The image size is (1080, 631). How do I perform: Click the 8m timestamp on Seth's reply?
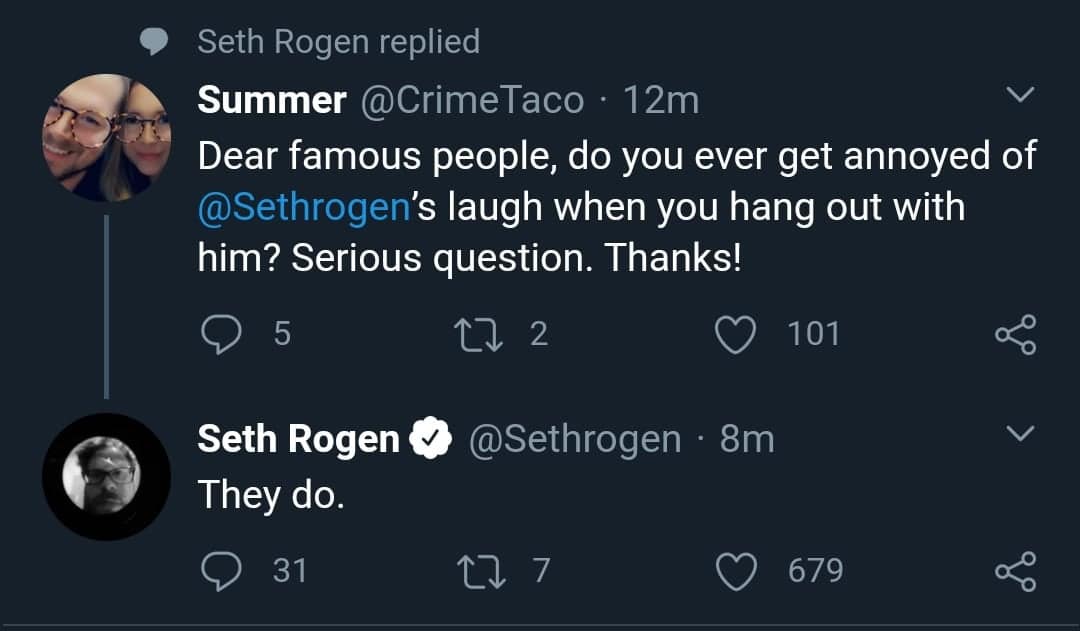coord(746,439)
